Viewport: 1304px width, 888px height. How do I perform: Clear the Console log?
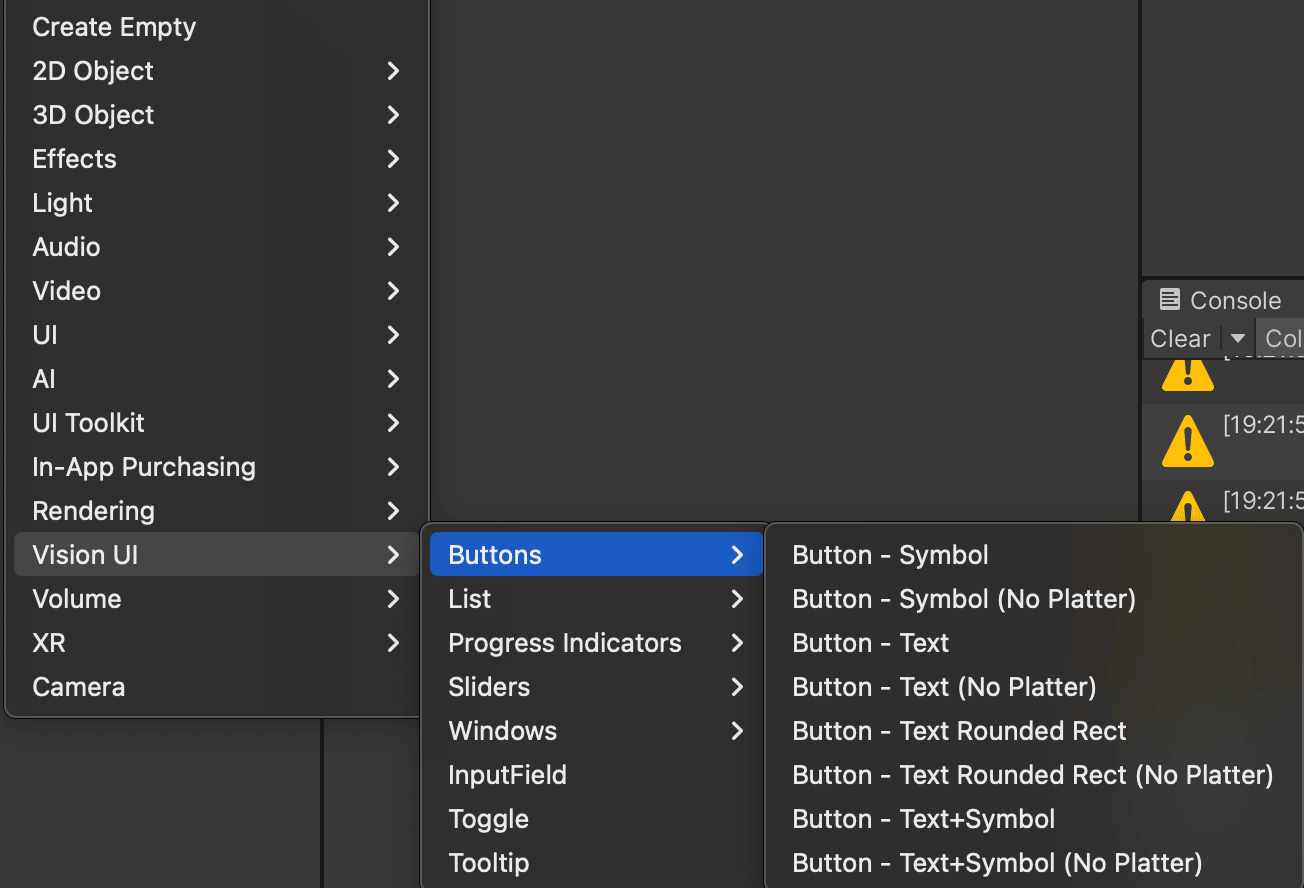[x=1181, y=339]
